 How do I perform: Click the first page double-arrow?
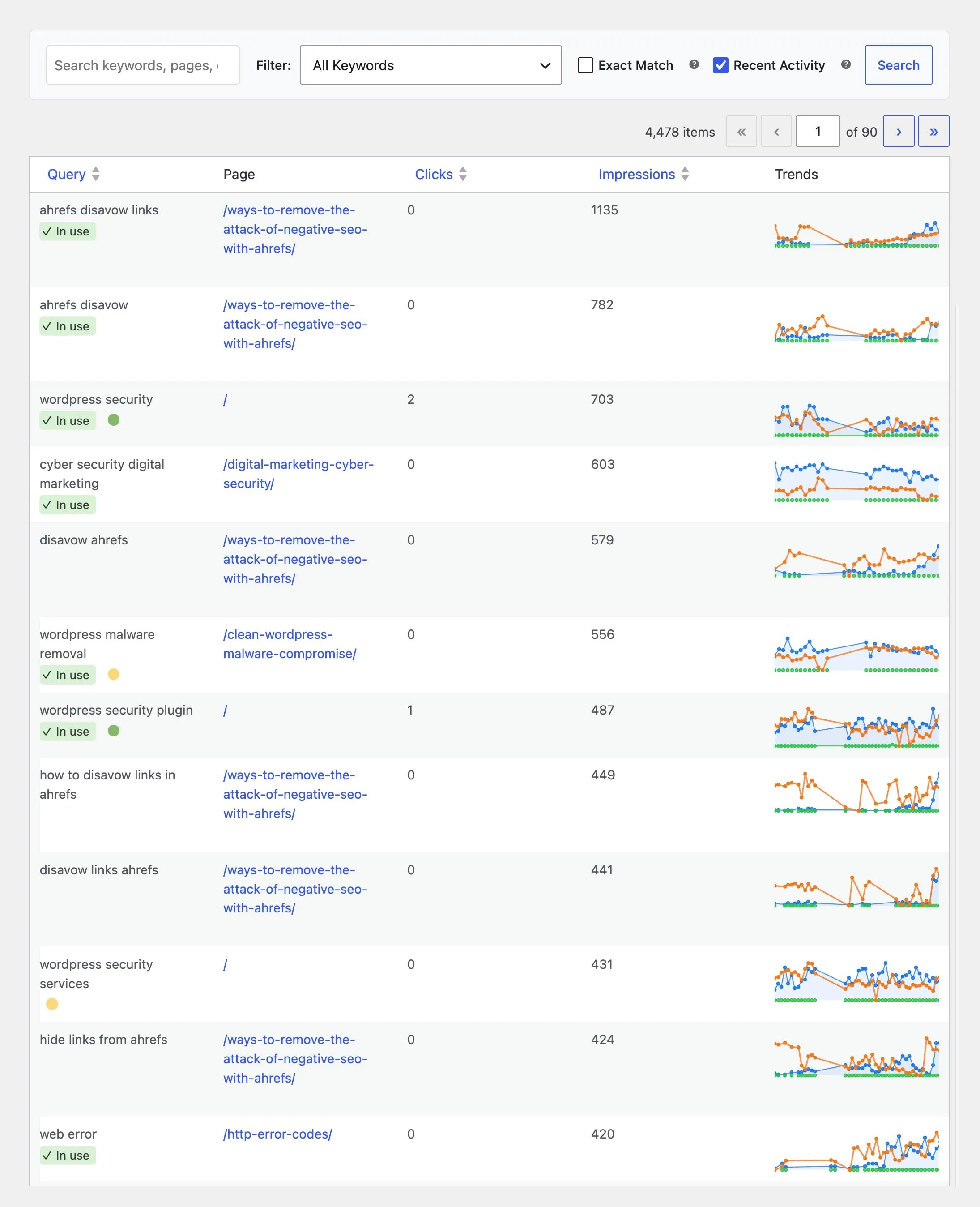pyautogui.click(x=741, y=131)
